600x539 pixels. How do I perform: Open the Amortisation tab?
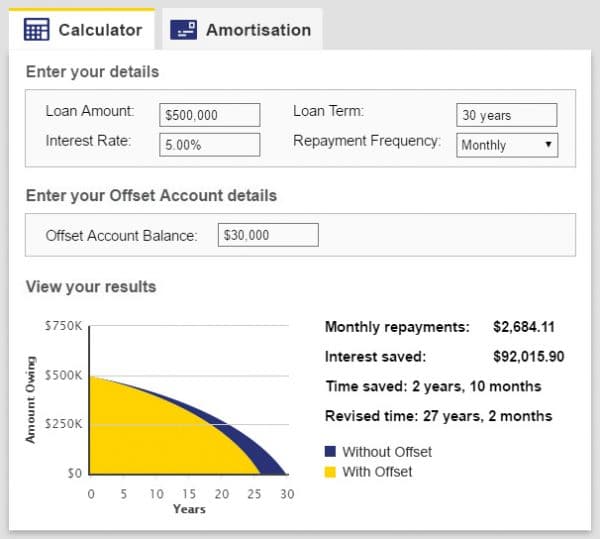click(242, 29)
